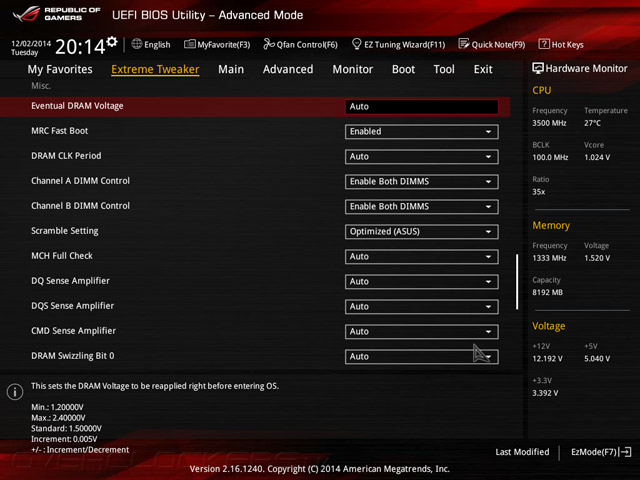Image resolution: width=640 pixels, height=480 pixels.
Task: Click the MyFavorite folder icon
Action: tap(190, 44)
